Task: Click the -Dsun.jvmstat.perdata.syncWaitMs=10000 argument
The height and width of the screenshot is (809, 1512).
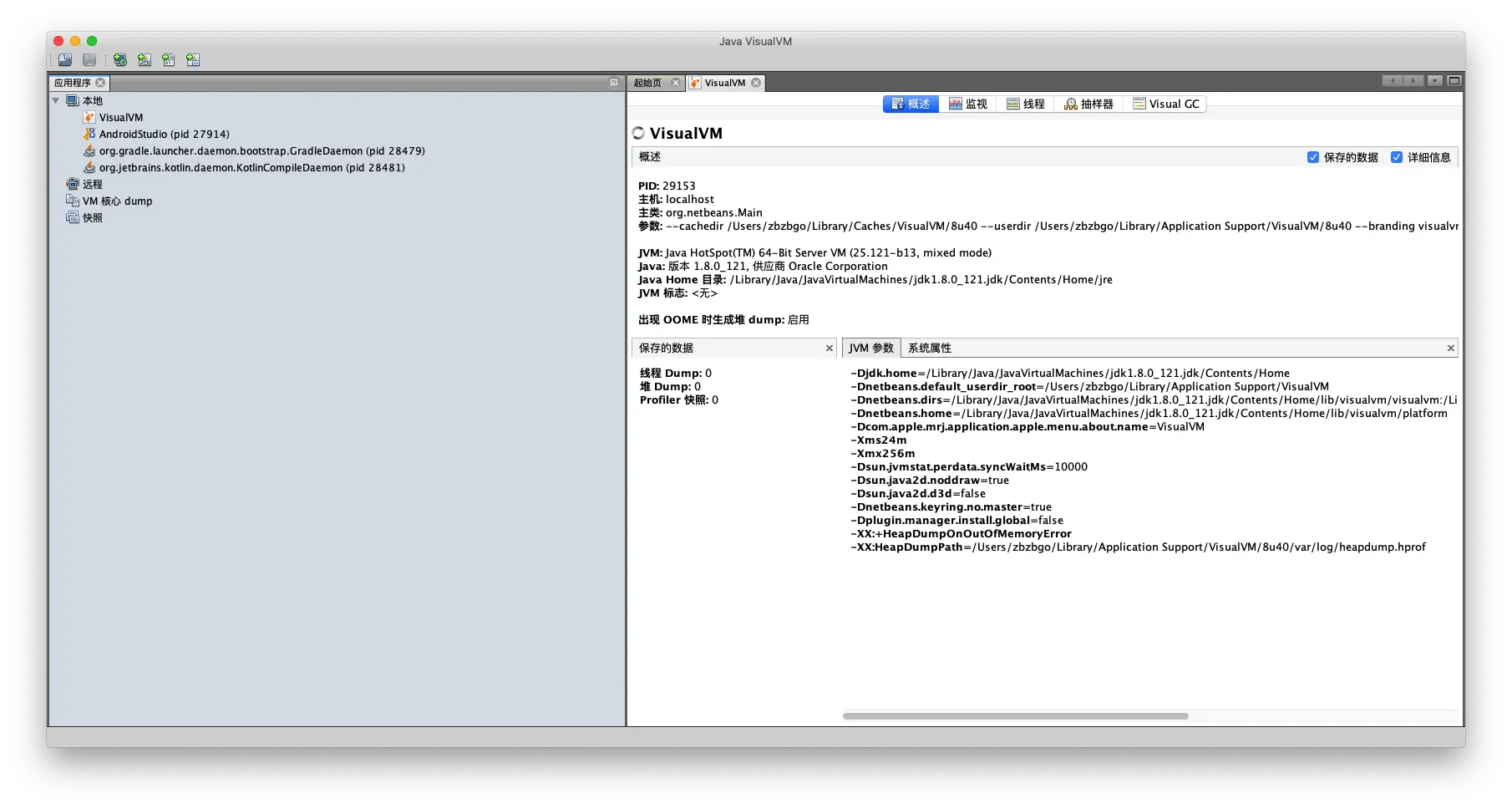Action: (969, 467)
